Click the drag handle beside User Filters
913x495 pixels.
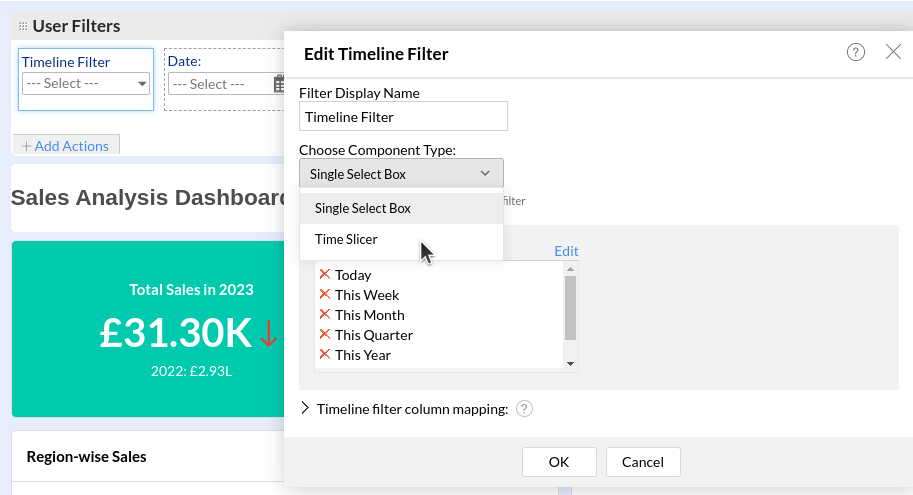coord(23,26)
